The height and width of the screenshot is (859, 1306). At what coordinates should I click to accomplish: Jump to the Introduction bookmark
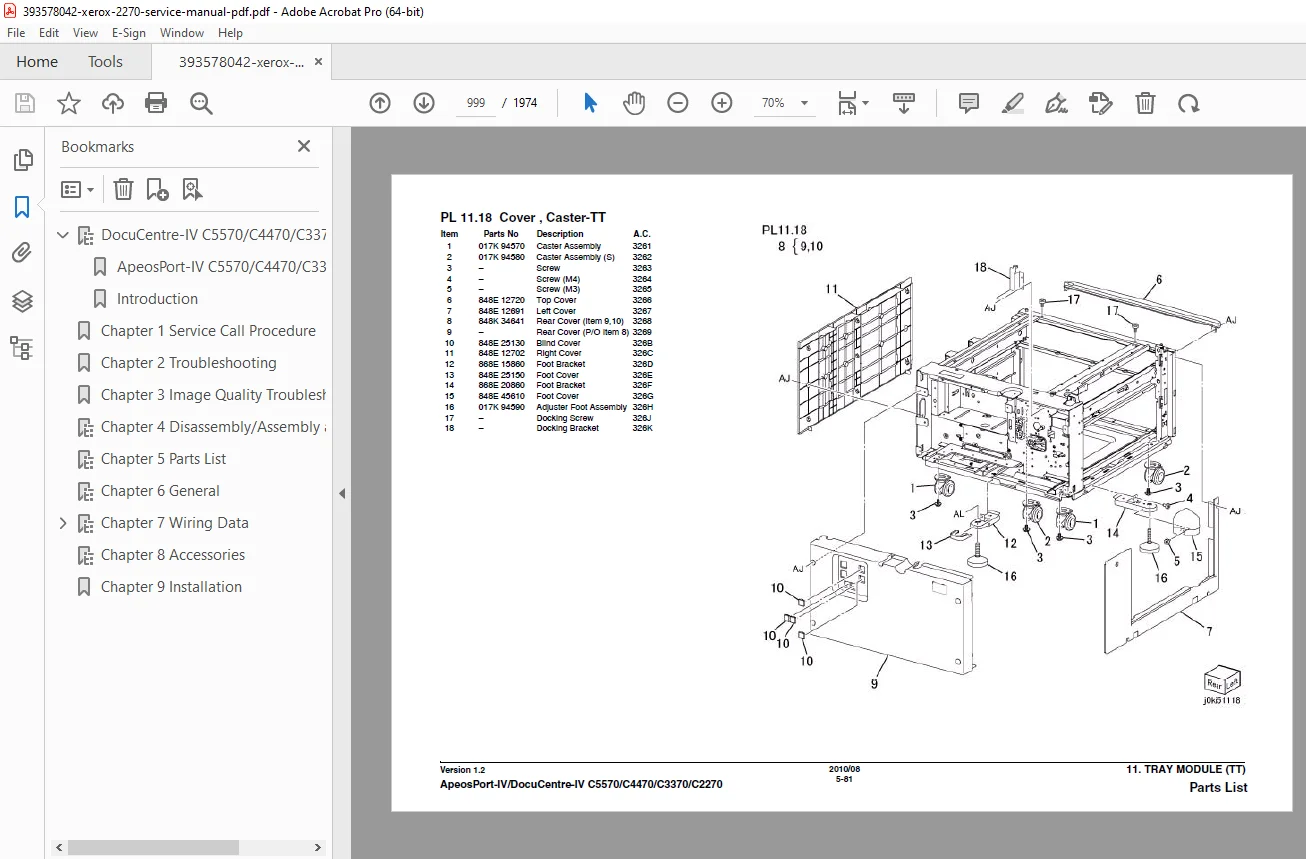click(x=157, y=299)
